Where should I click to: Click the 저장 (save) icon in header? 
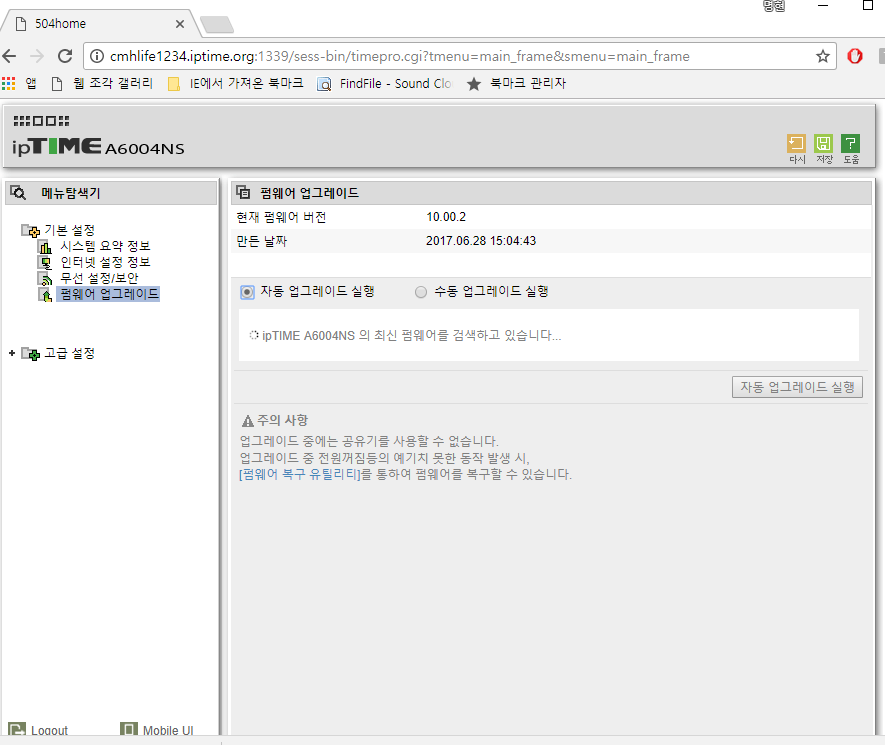[x=823, y=143]
